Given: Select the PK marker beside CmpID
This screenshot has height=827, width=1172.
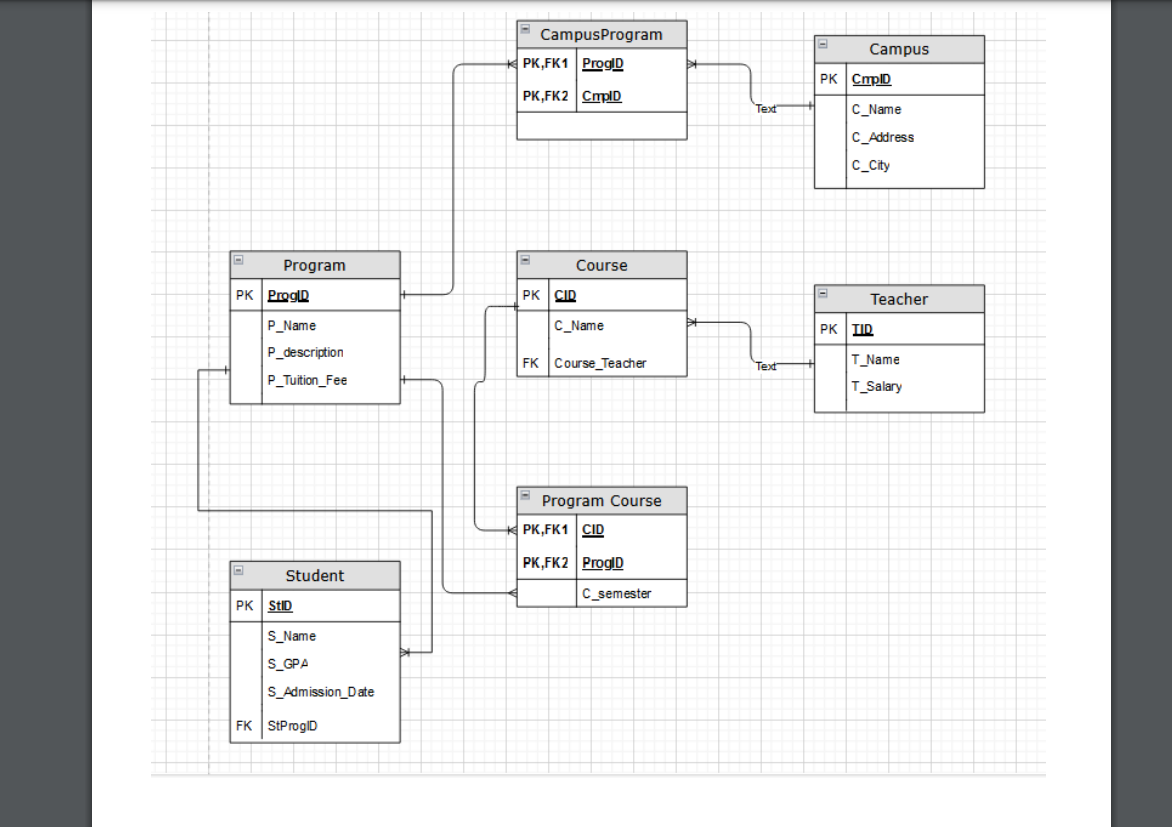Looking at the screenshot, I should pos(827,78).
